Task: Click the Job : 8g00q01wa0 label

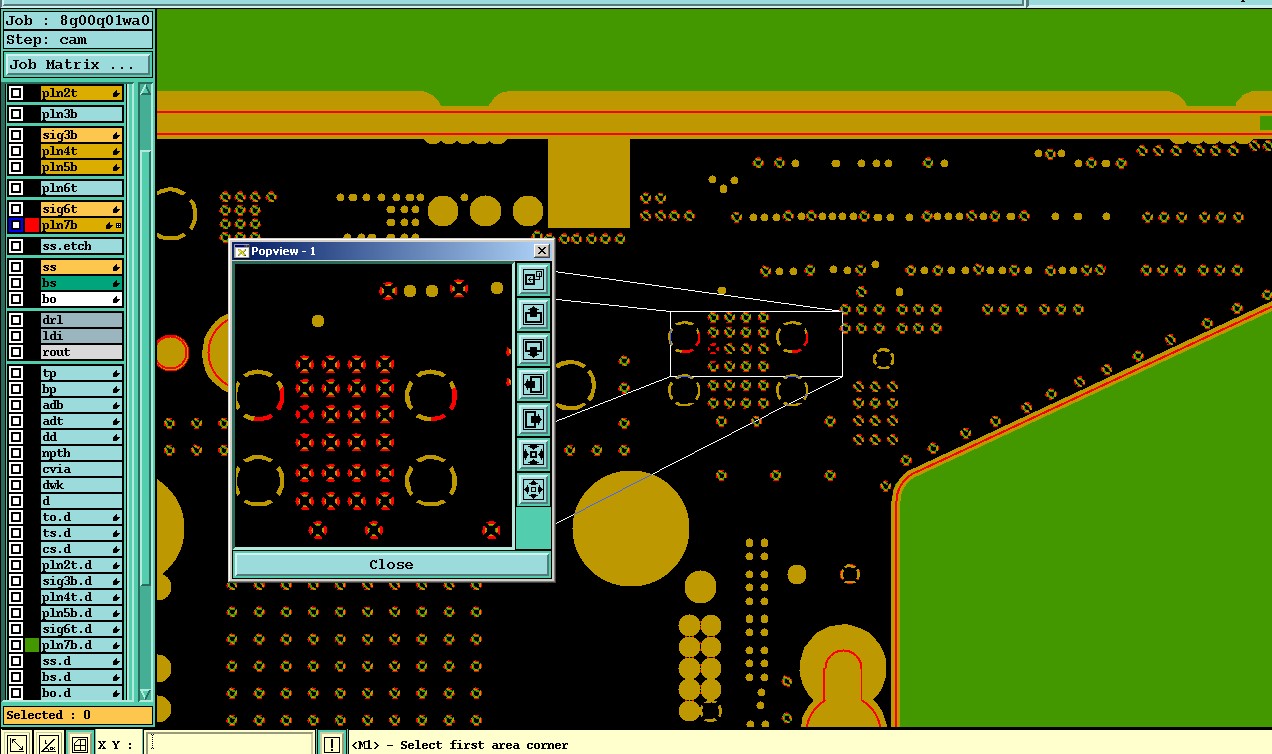Action: pyautogui.click(x=78, y=20)
